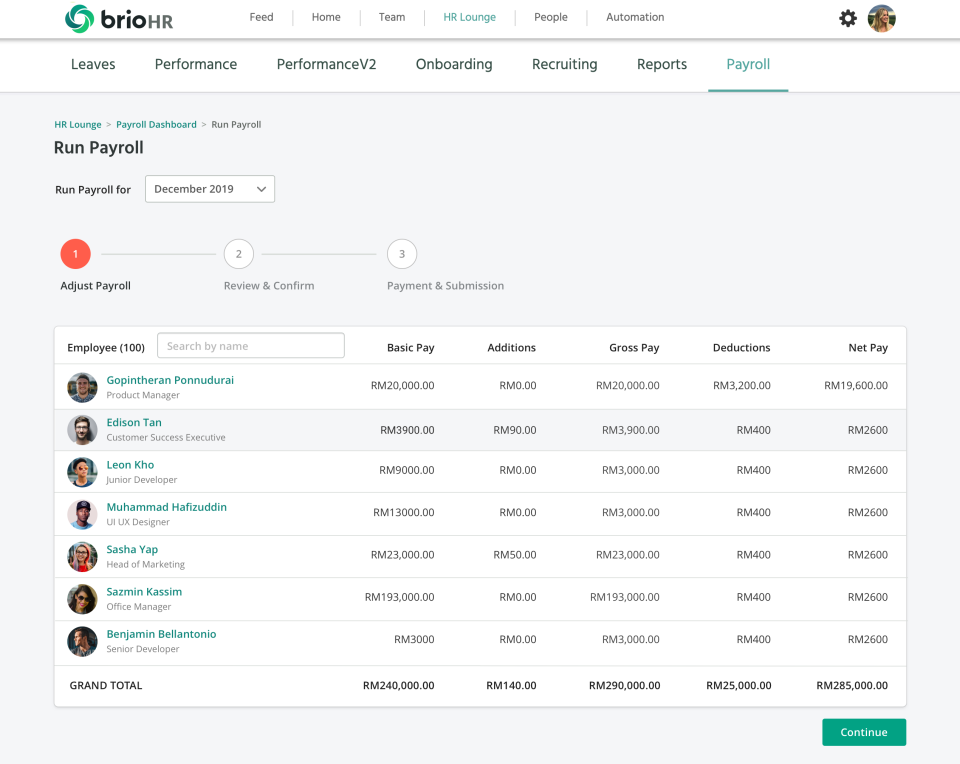Open the settings gear icon

pos(848,17)
